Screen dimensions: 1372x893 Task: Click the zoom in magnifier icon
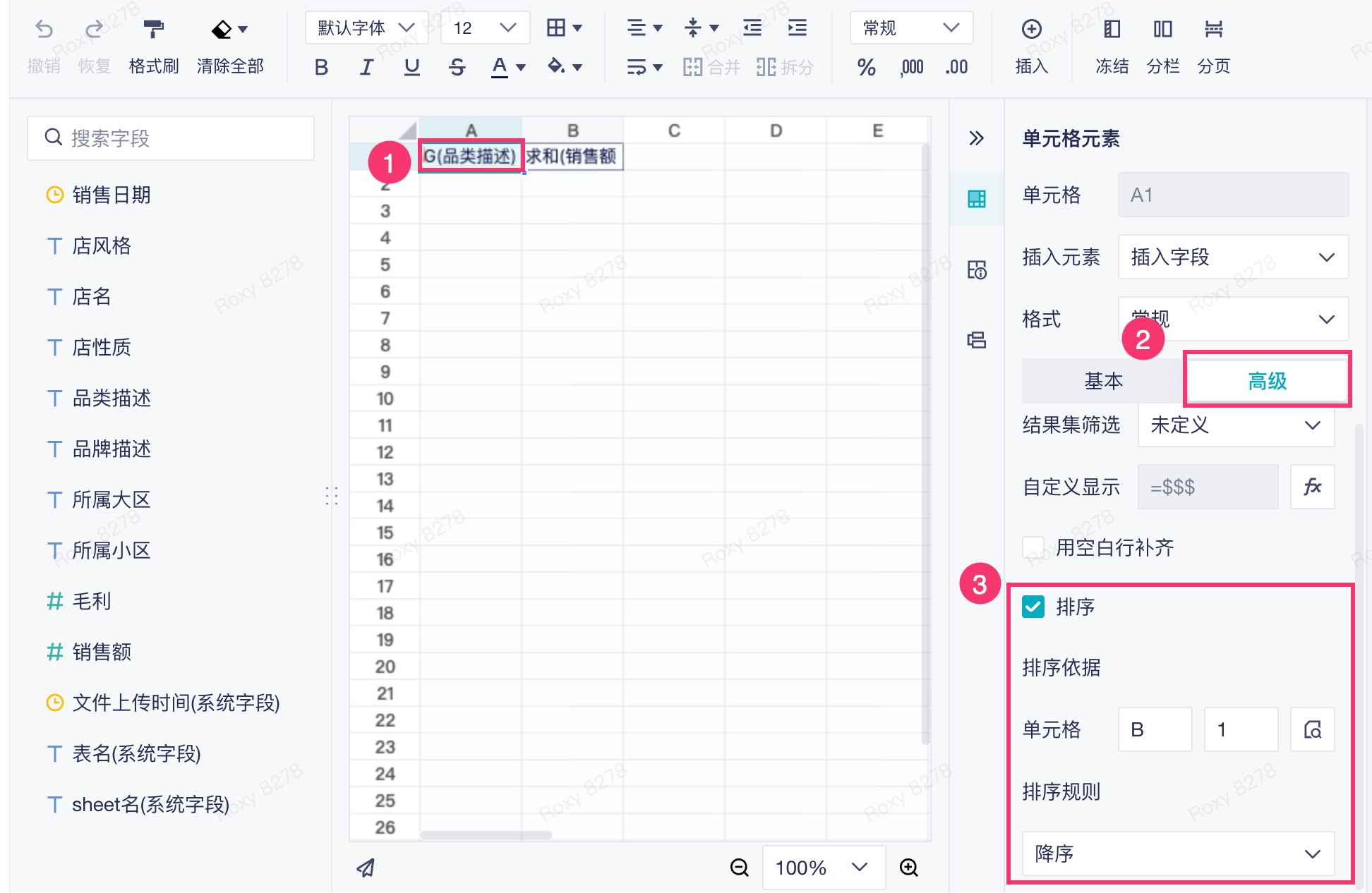click(x=909, y=868)
